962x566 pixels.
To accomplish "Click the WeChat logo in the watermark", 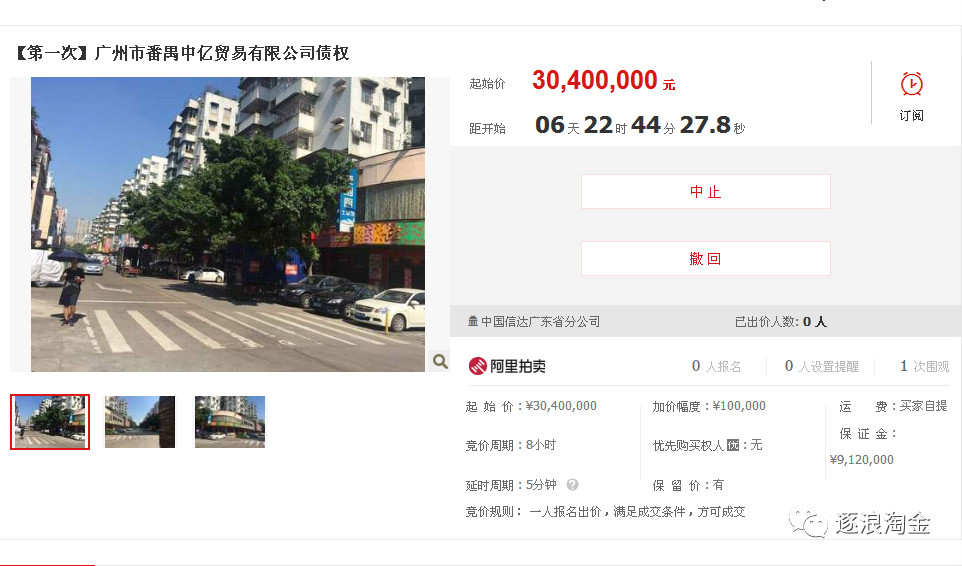I will [x=808, y=523].
